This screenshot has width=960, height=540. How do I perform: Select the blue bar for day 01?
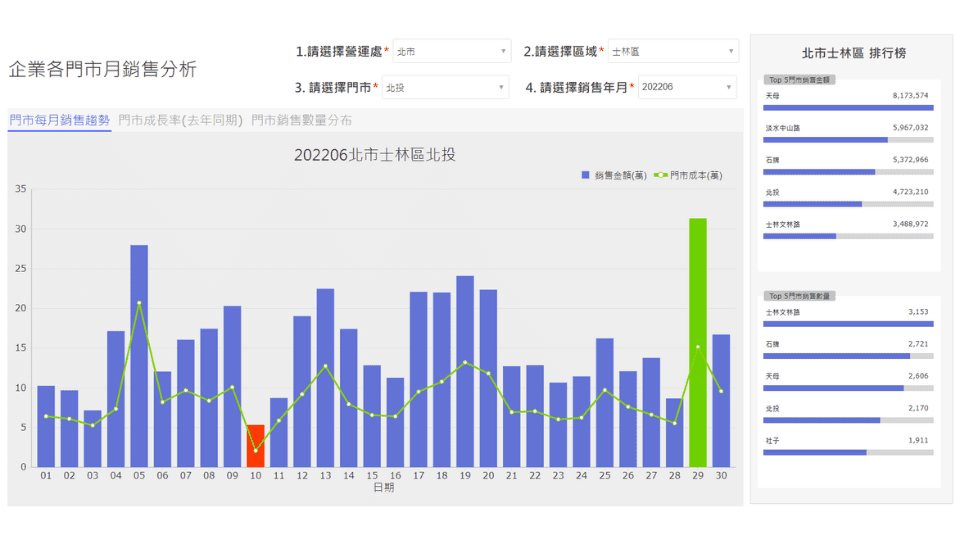pos(46,427)
